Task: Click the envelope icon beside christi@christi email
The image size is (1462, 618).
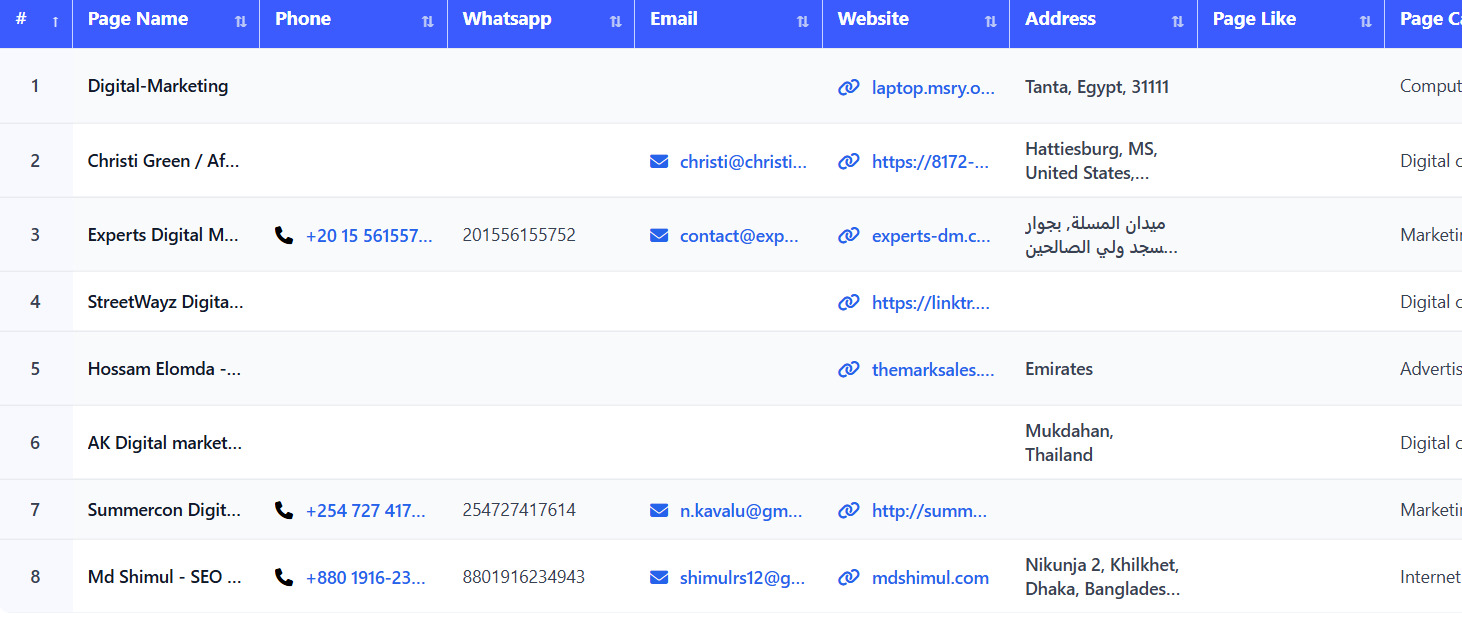Action: point(659,160)
